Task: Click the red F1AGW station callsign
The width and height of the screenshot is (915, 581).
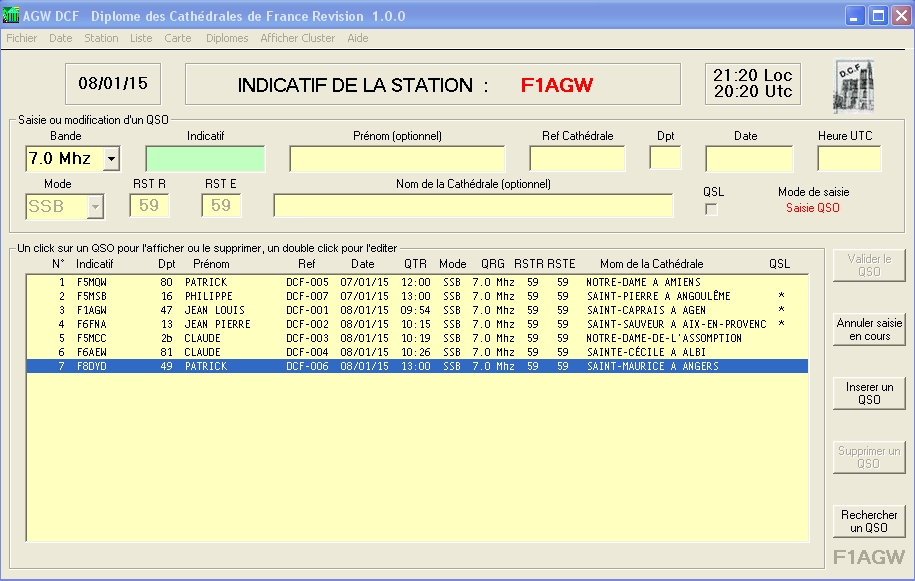Action: [557, 85]
